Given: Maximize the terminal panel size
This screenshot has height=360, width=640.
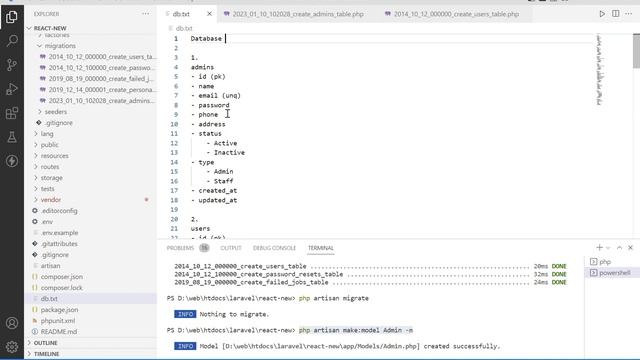Looking at the screenshot, I should [x=619, y=248].
